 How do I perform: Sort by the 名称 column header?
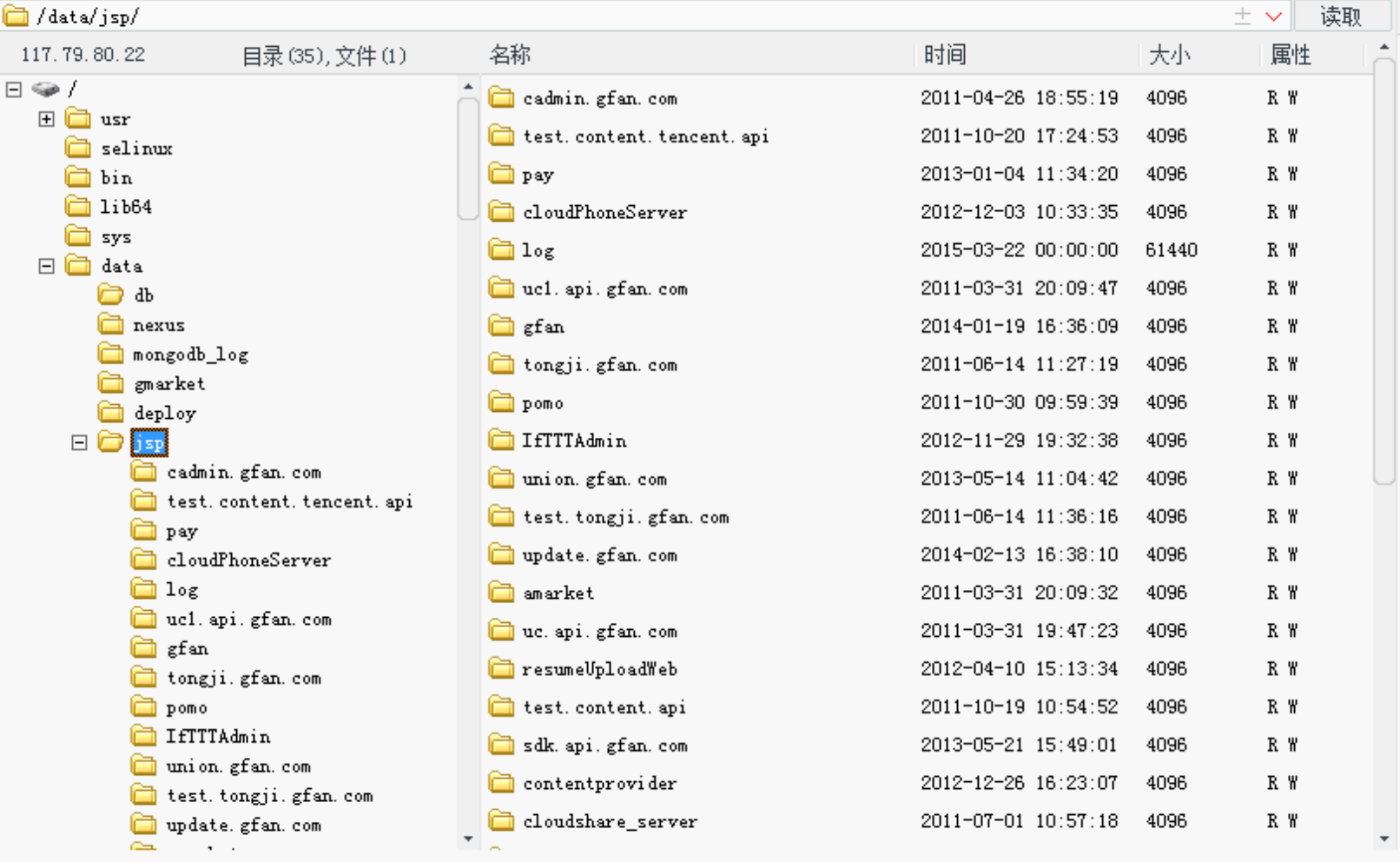click(510, 55)
